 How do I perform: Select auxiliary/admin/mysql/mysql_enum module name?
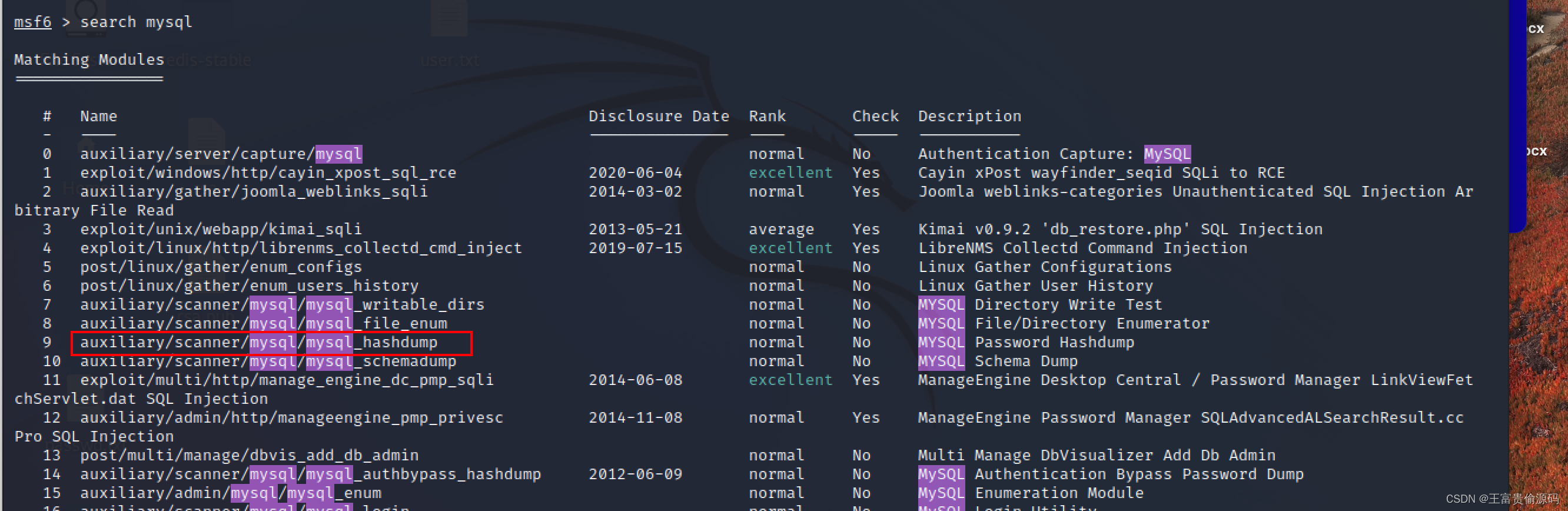click(231, 493)
